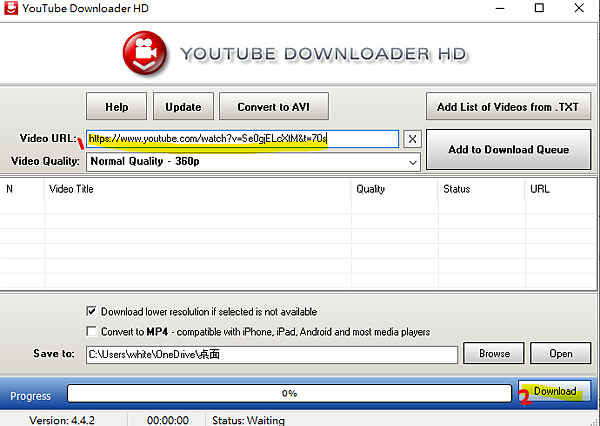Click the red camera logo in the banner
The image size is (600, 426).
(x=145, y=53)
